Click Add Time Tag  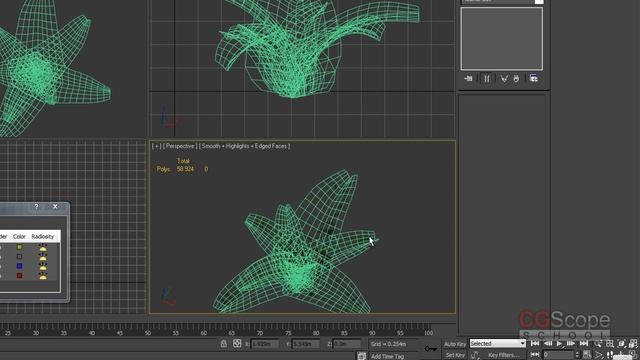click(387, 356)
